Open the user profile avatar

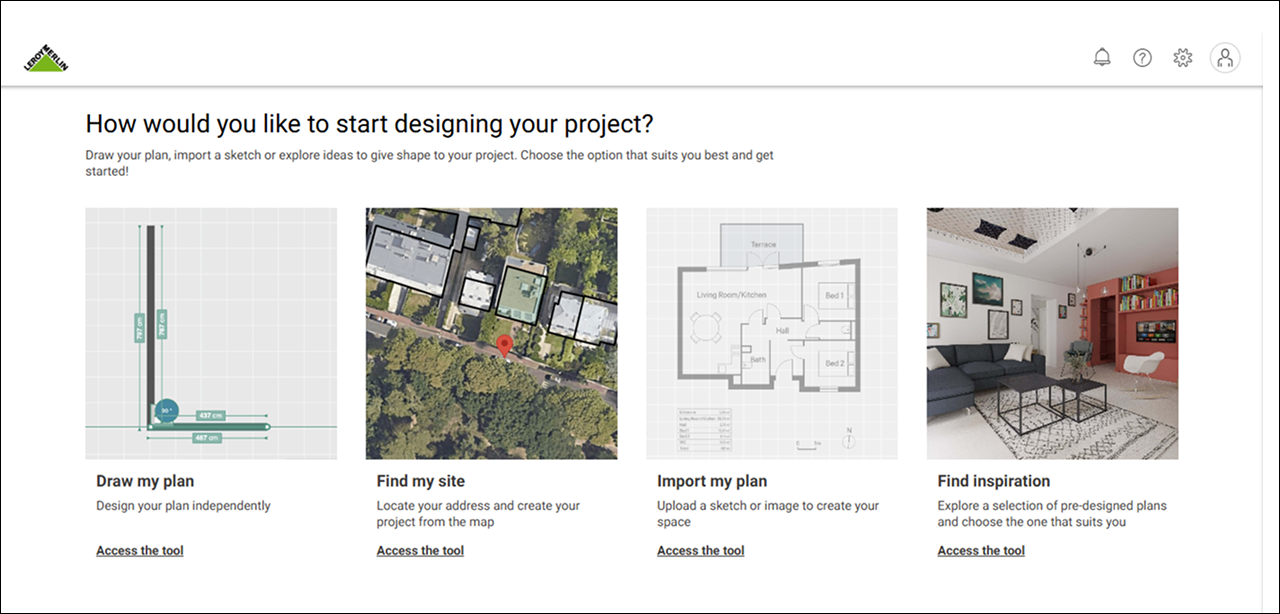coord(1225,58)
